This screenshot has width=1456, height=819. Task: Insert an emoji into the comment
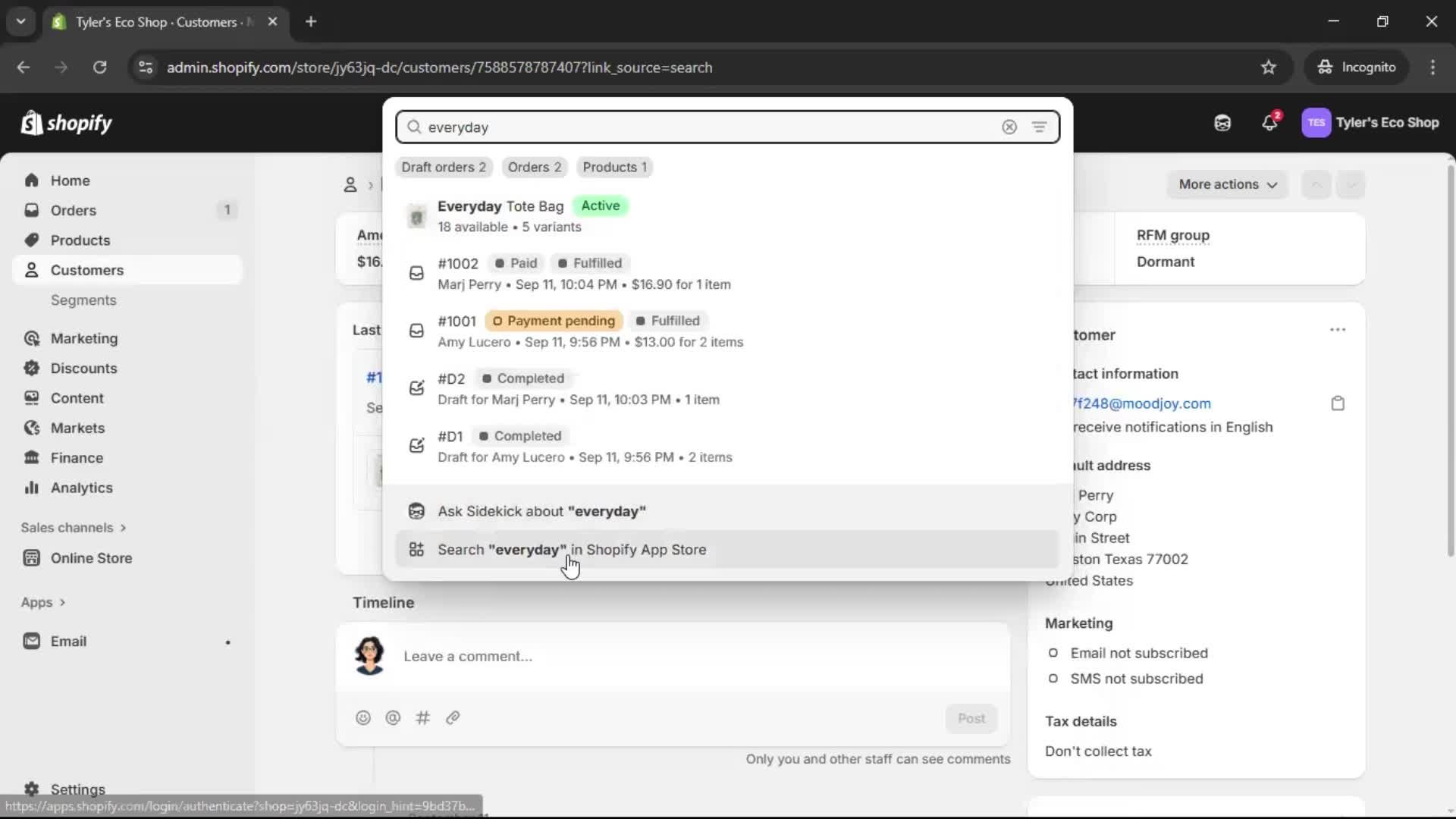tap(363, 717)
